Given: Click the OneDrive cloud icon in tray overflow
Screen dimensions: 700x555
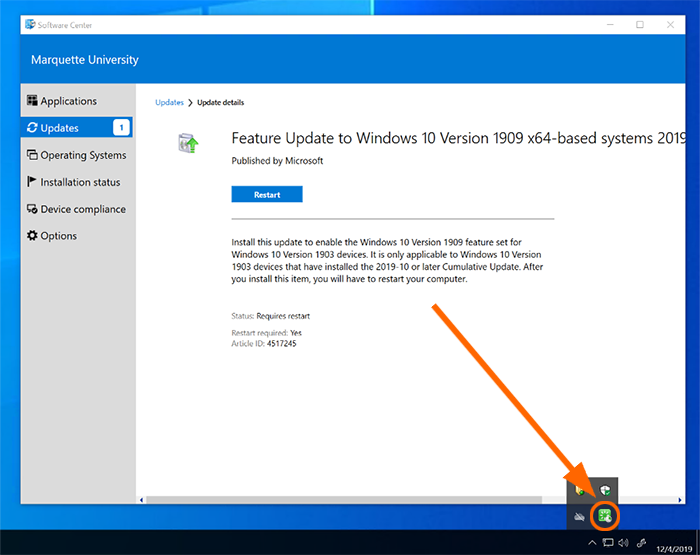Looking at the screenshot, I should [x=580, y=516].
